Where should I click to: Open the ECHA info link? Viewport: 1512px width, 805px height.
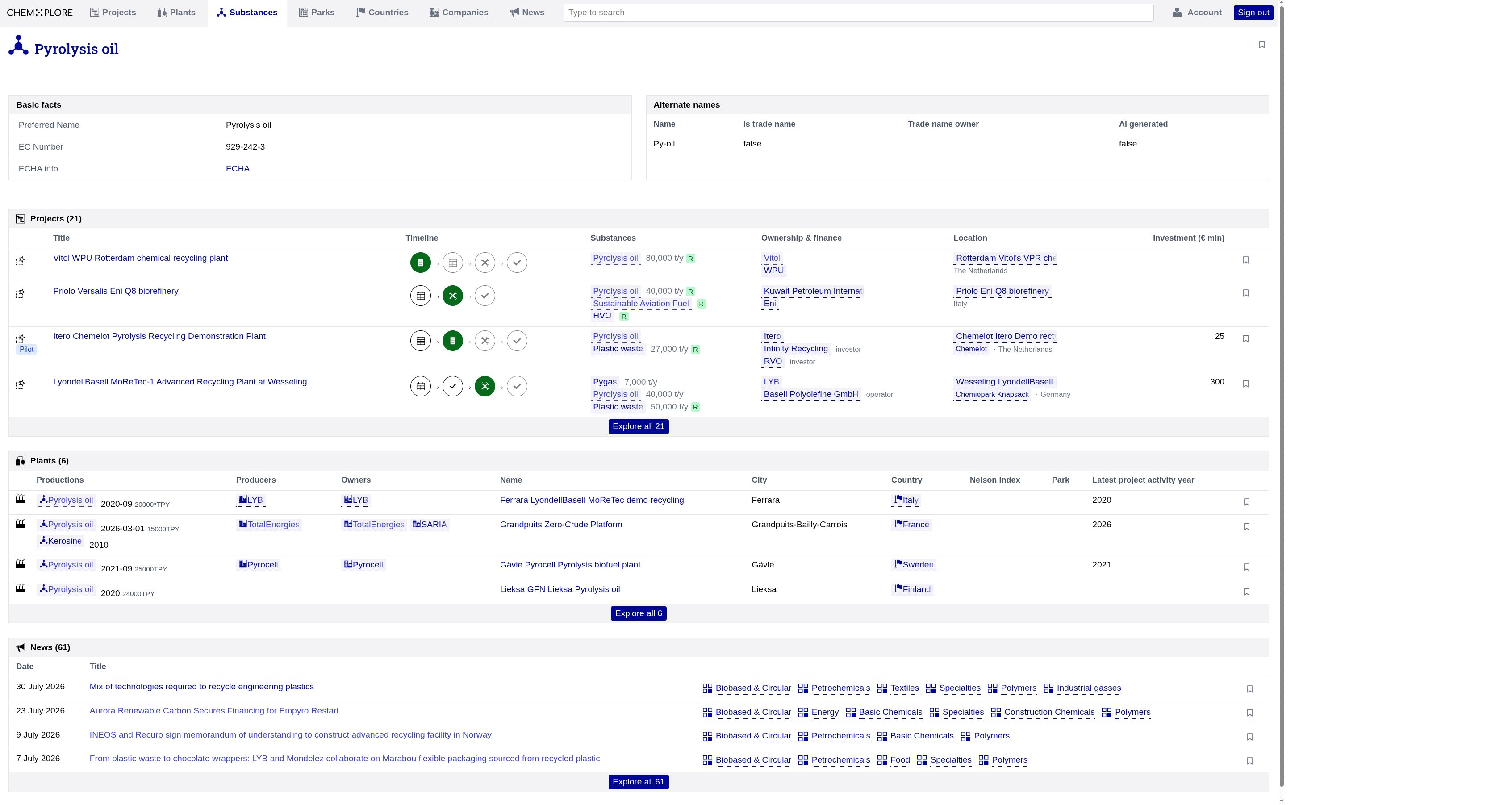click(238, 169)
